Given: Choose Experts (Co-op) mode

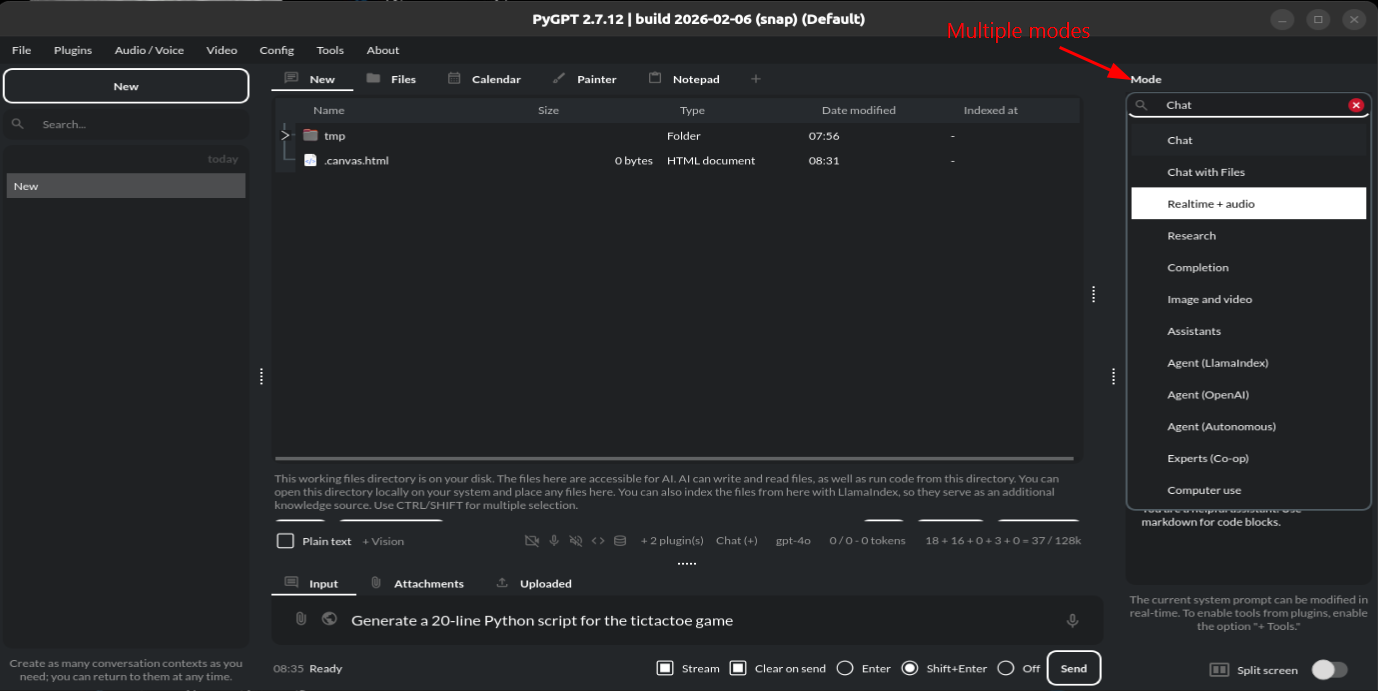Looking at the screenshot, I should pyautogui.click(x=1248, y=459).
